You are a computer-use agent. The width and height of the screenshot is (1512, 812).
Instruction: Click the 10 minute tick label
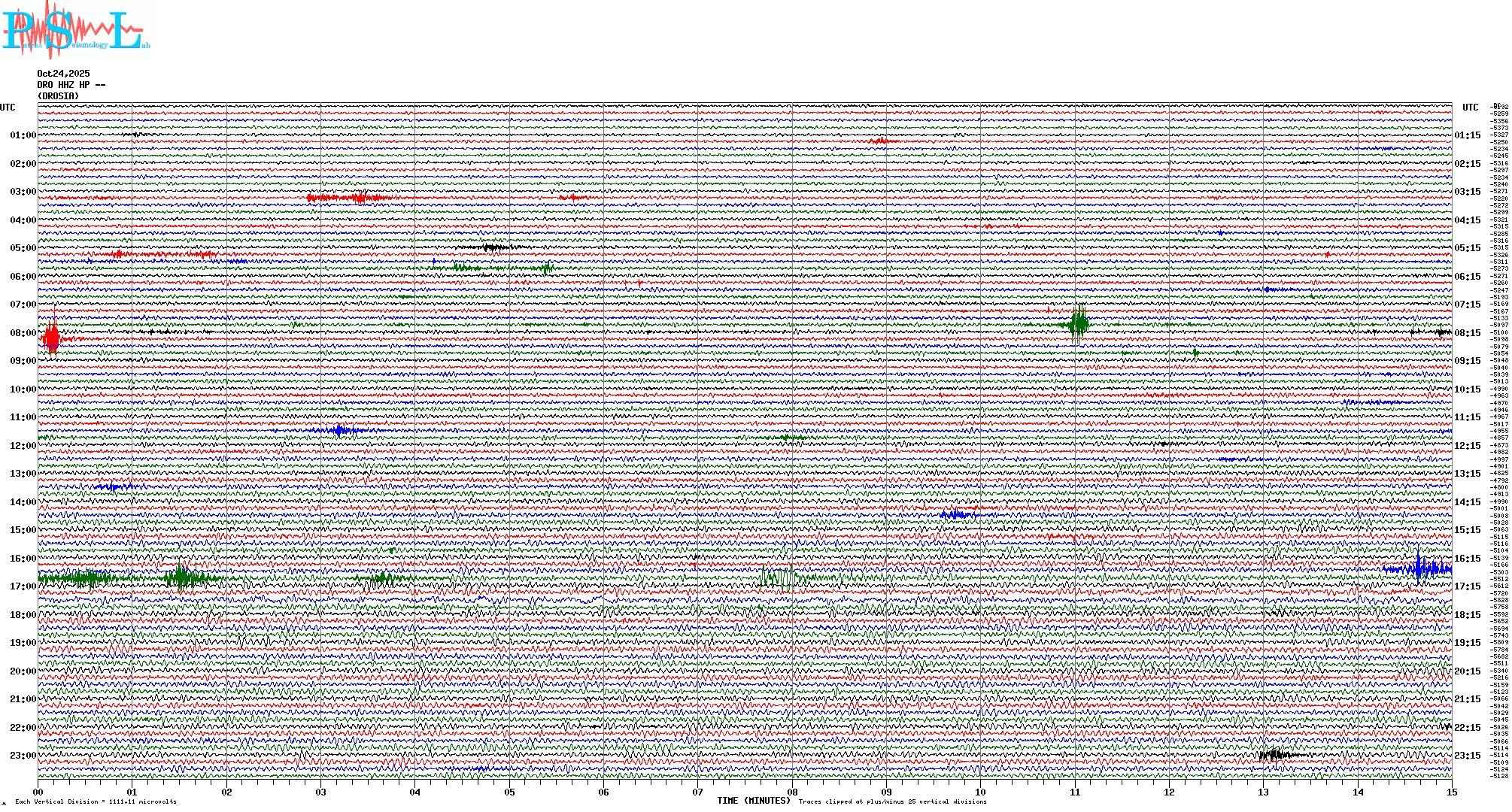click(980, 792)
